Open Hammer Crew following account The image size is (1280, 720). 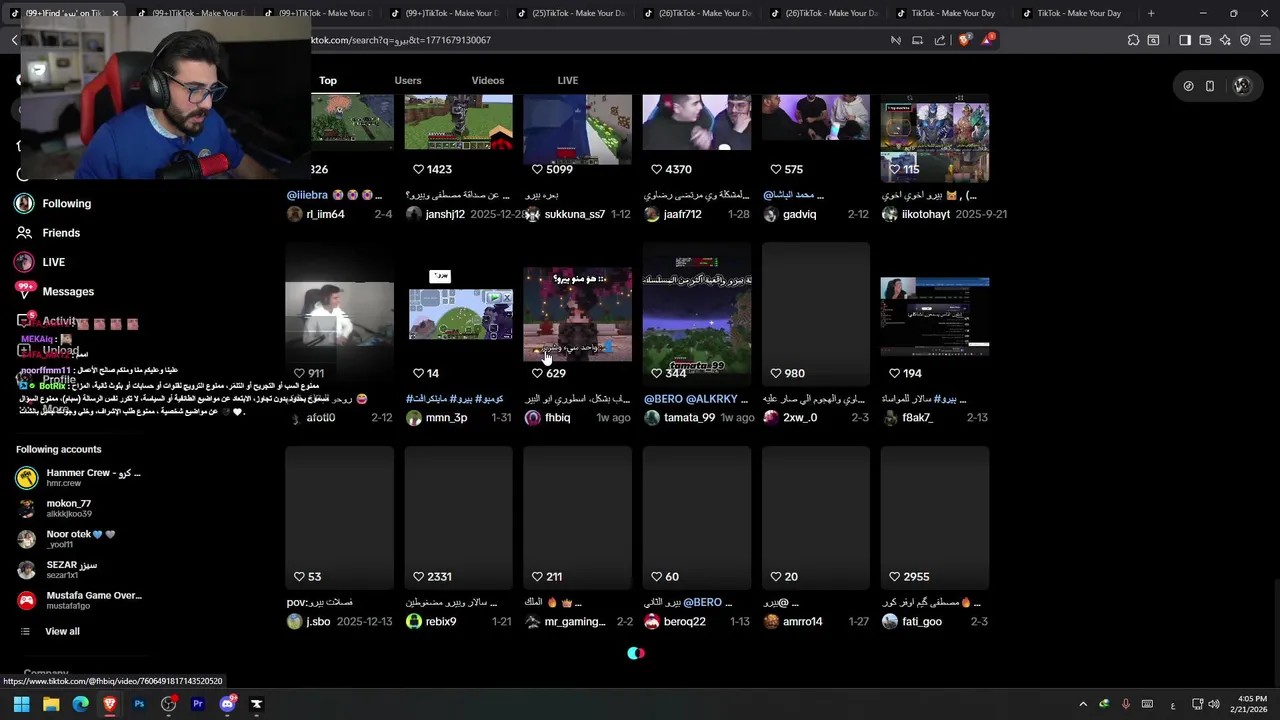(x=78, y=477)
